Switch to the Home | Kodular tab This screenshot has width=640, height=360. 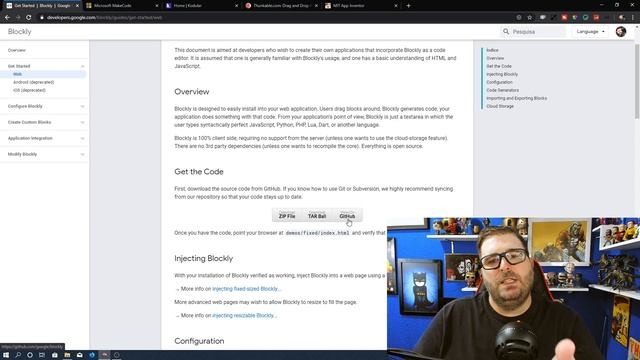click(x=201, y=6)
